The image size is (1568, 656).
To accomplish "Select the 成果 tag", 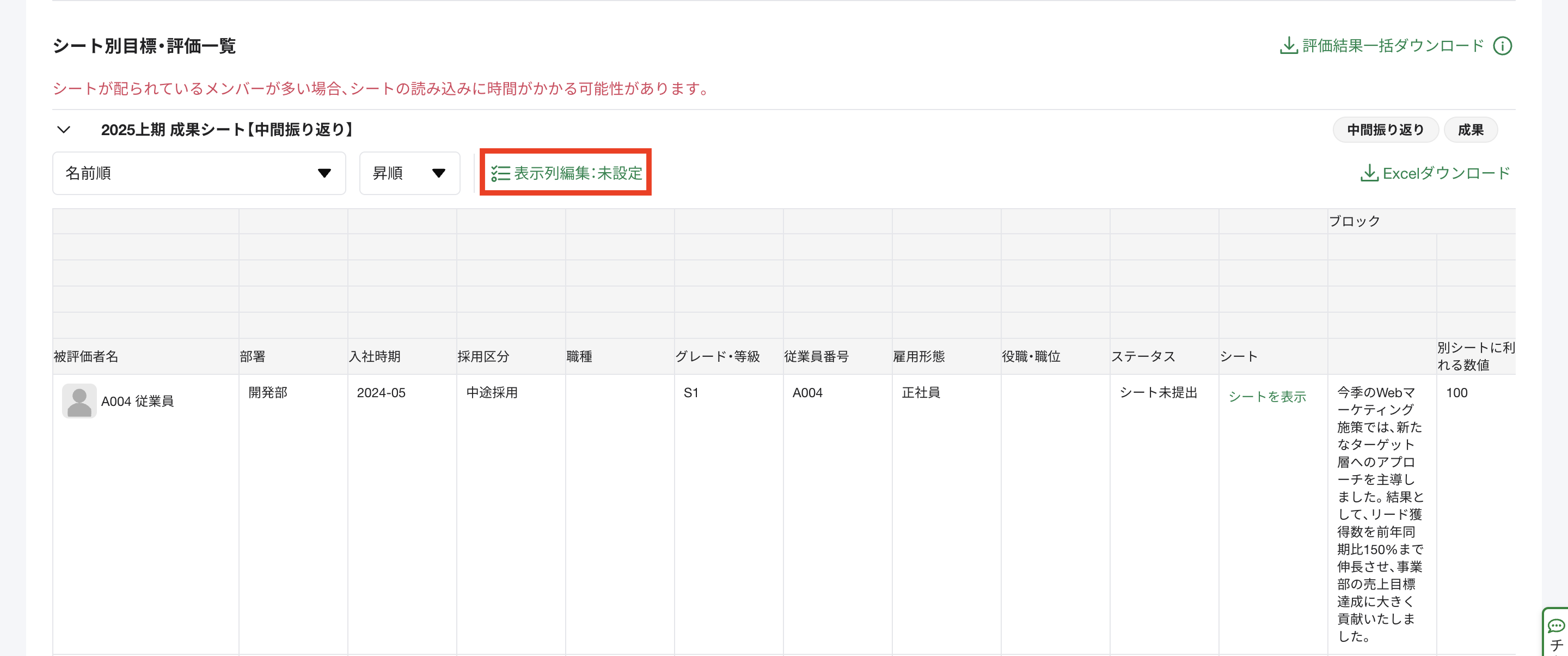I will [1470, 130].
